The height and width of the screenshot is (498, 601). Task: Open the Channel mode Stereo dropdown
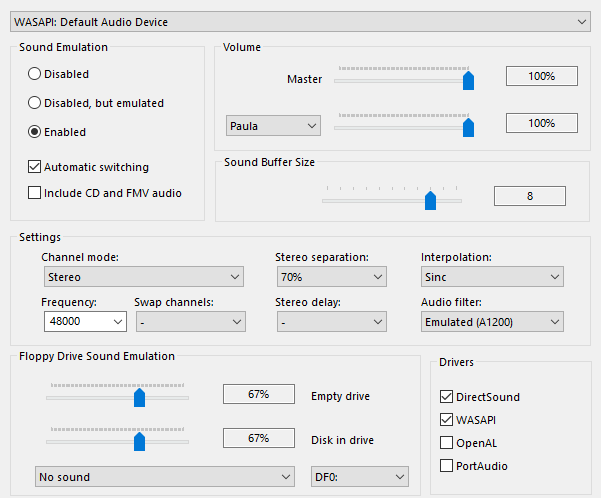142,277
